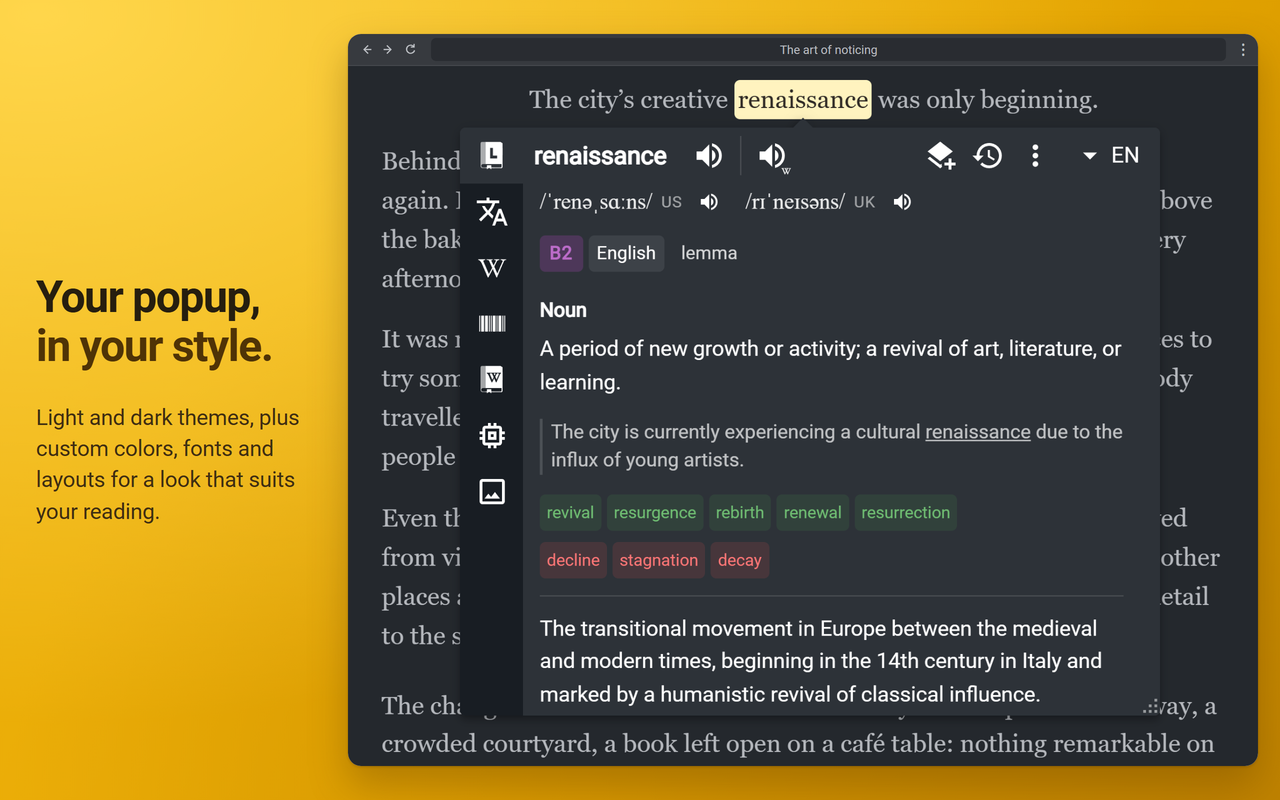
Task: Select the synonym chip renewal
Action: pyautogui.click(x=813, y=513)
